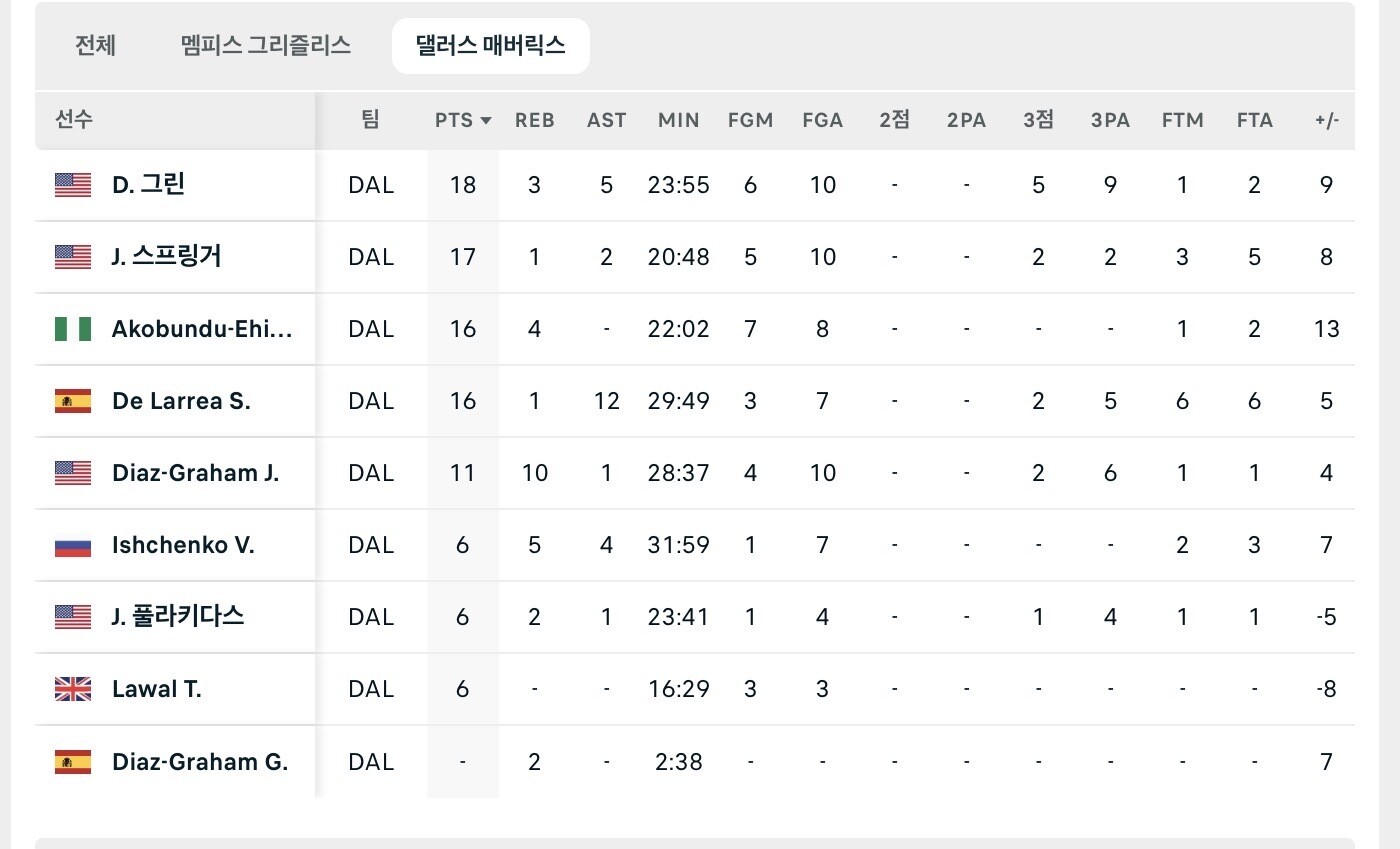Click the US flag beside D. 그린
The width and height of the screenshot is (1400, 849).
73,185
